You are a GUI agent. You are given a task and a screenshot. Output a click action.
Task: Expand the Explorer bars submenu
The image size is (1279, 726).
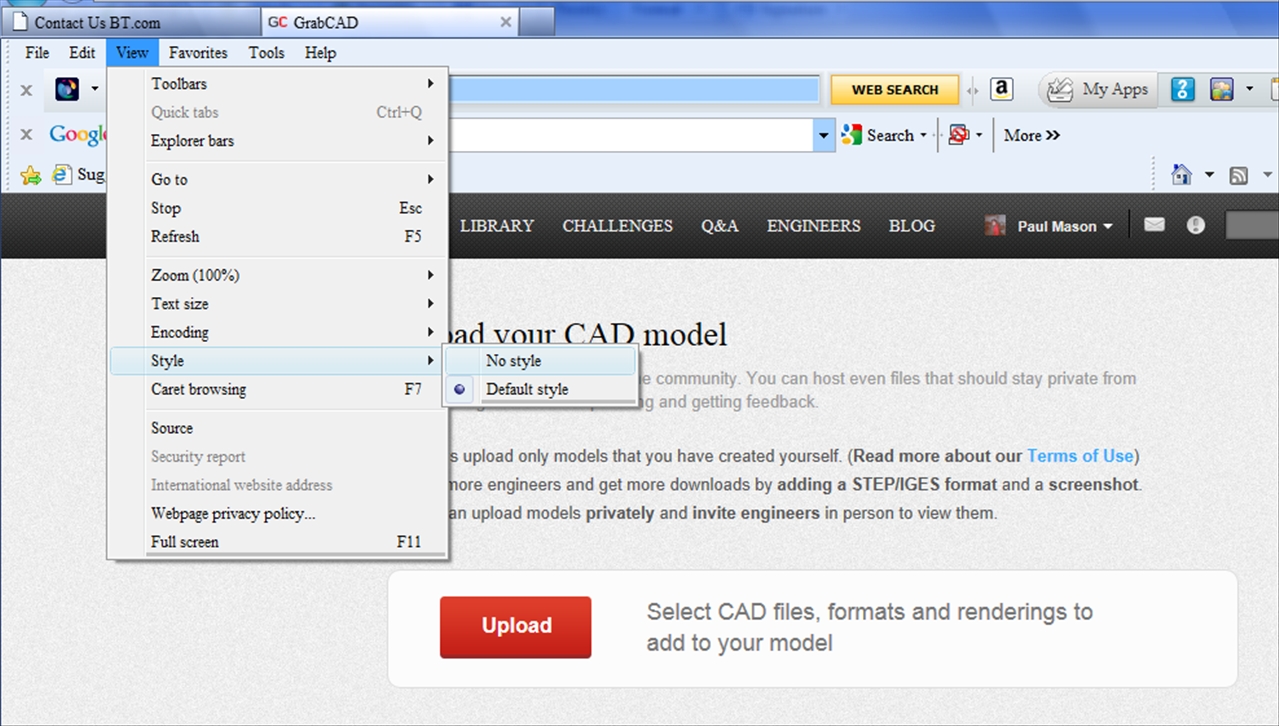(278, 141)
